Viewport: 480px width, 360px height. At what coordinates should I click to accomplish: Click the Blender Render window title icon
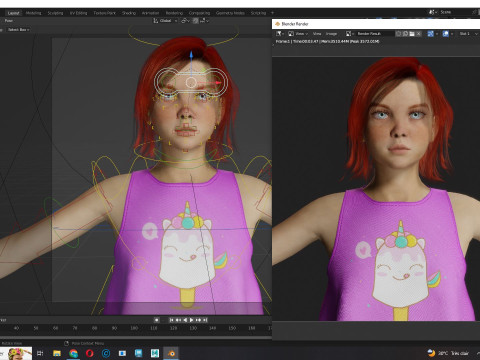coord(277,24)
